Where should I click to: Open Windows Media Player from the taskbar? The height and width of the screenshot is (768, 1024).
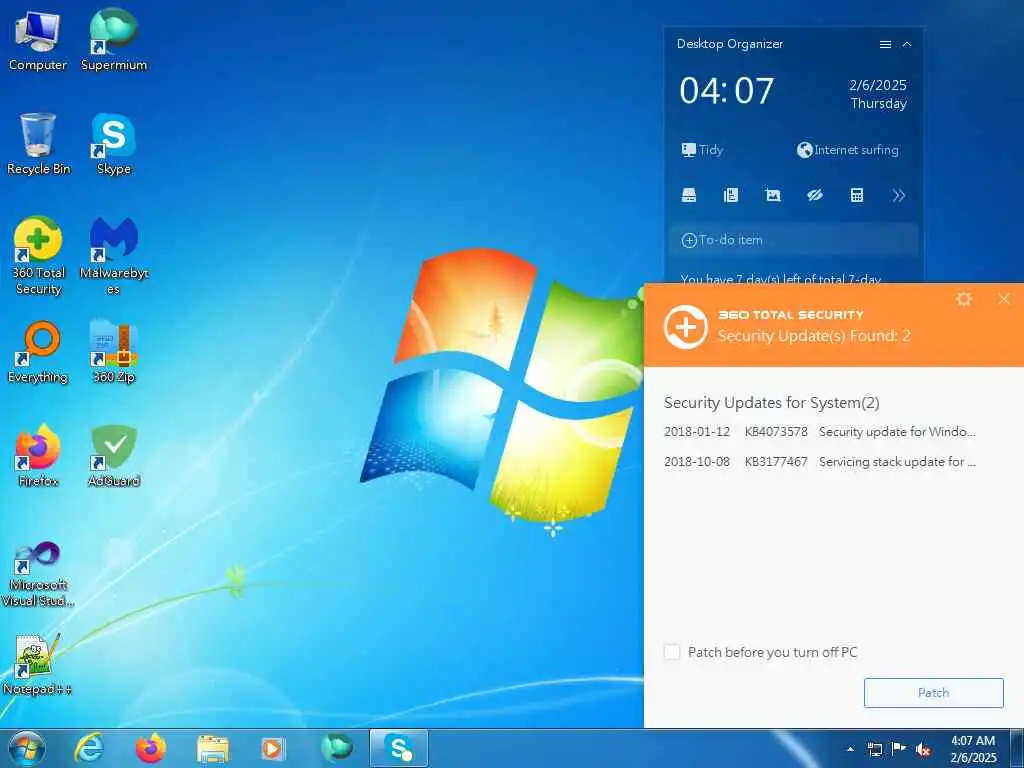(x=273, y=748)
